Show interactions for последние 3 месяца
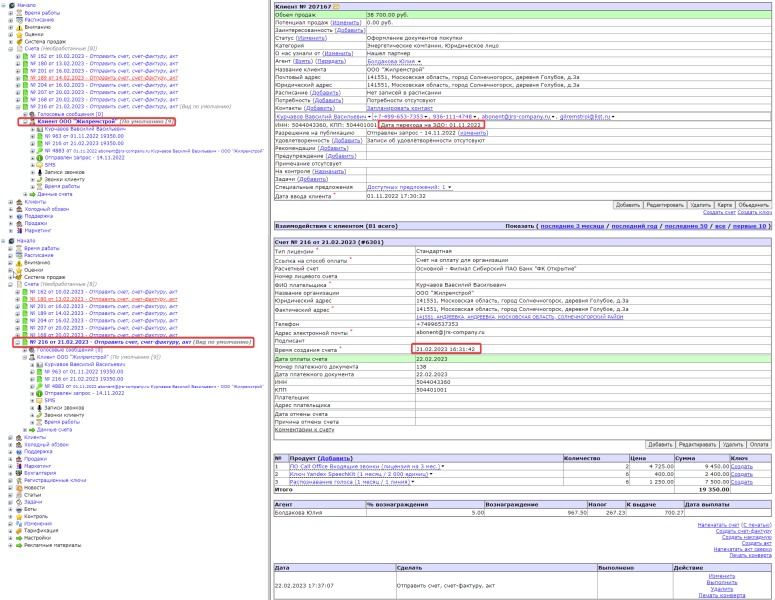775x600 pixels. [572, 226]
